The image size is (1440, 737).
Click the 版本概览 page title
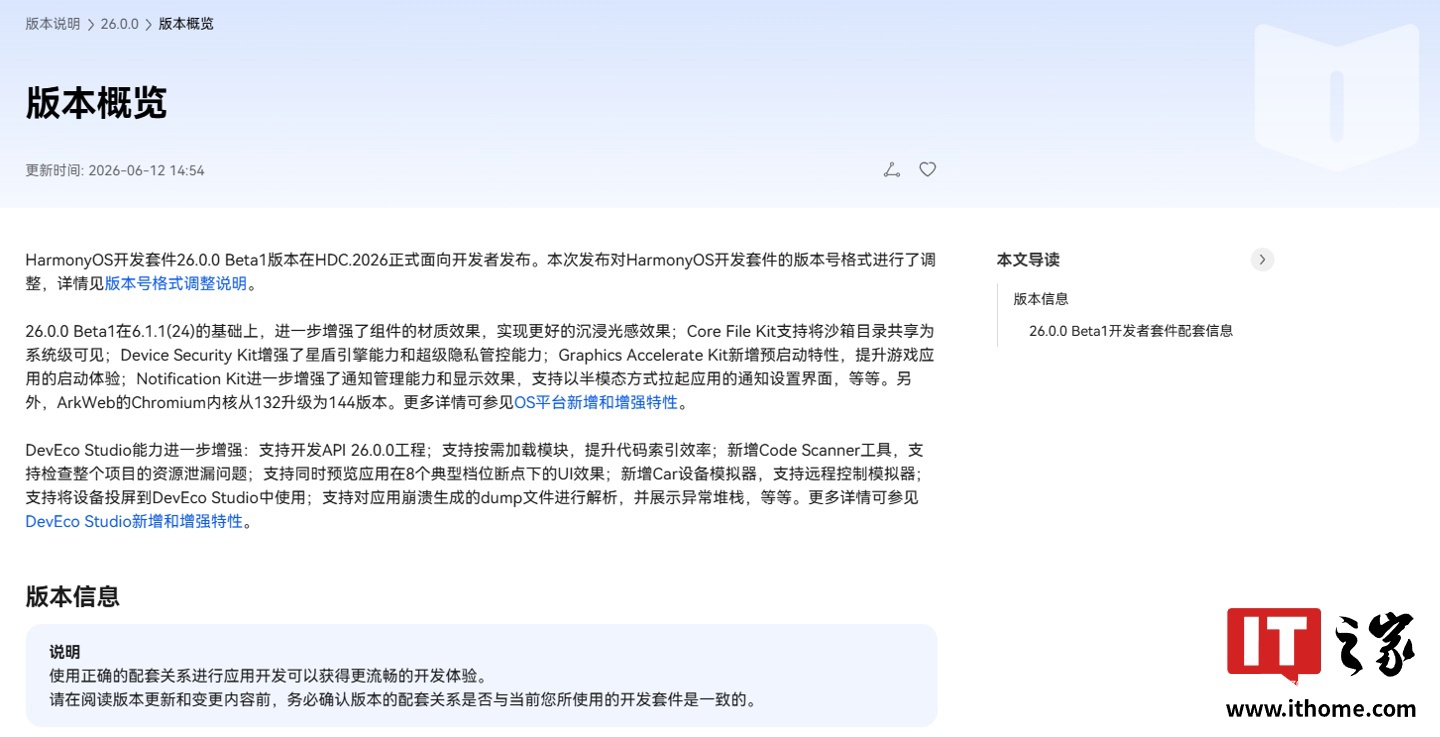click(x=96, y=103)
